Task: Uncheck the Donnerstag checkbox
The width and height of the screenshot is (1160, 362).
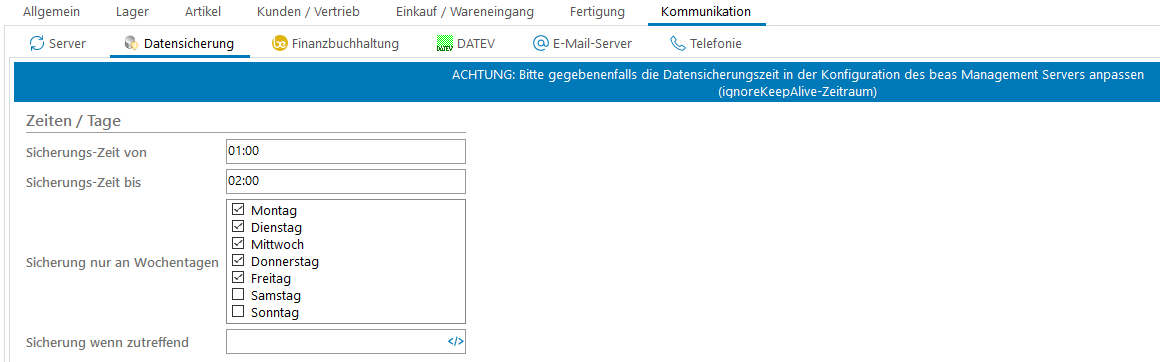Action: (238, 261)
